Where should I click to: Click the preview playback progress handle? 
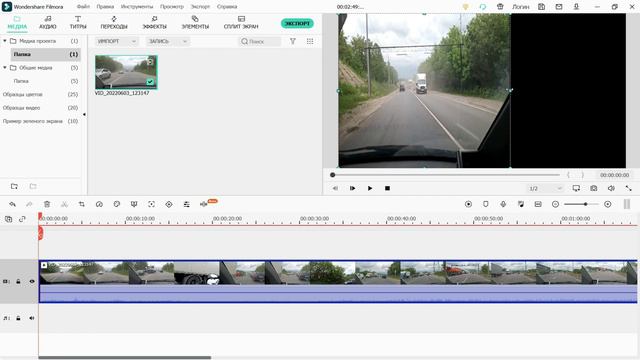[x=333, y=175]
